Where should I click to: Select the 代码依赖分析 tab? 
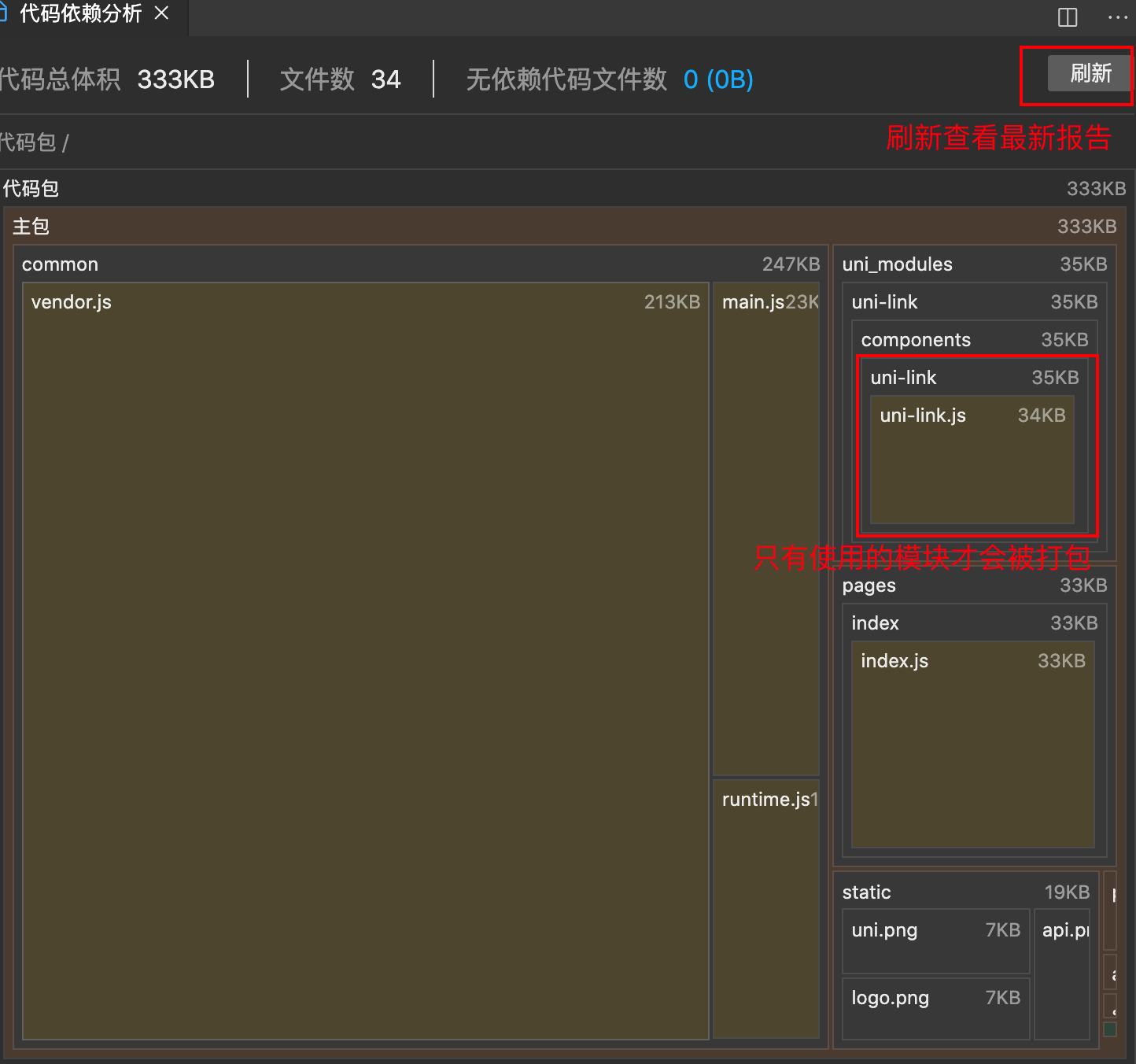coord(79,13)
